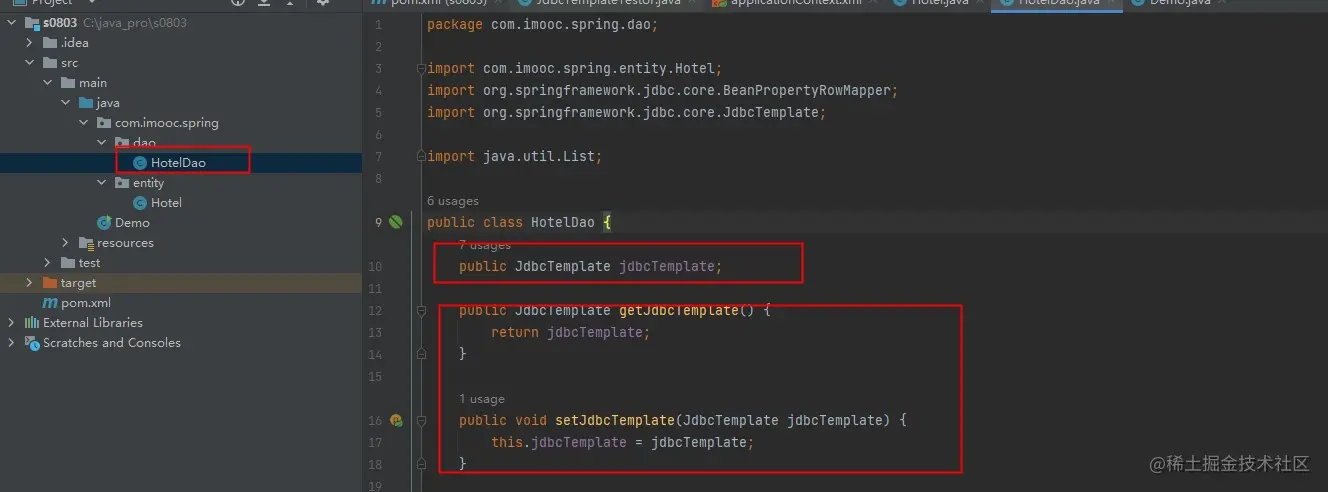Expand the .idea folder
Screen dimensions: 1328x492
[x=30, y=43]
